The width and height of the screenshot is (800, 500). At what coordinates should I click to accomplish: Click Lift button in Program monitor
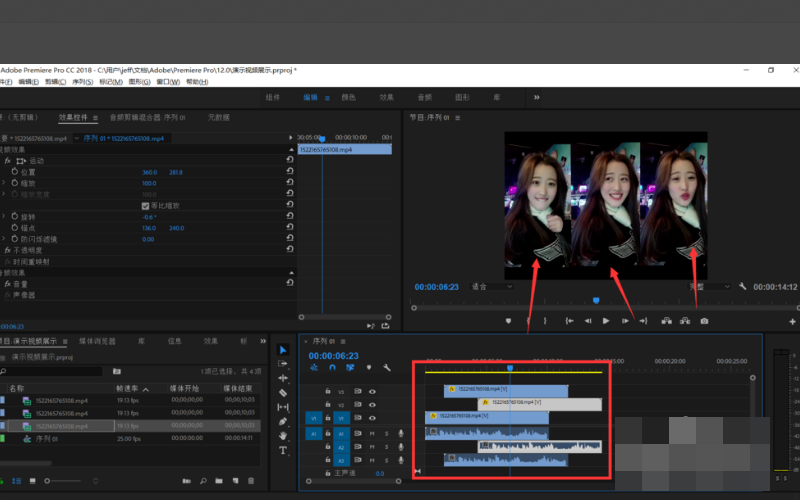click(x=666, y=321)
